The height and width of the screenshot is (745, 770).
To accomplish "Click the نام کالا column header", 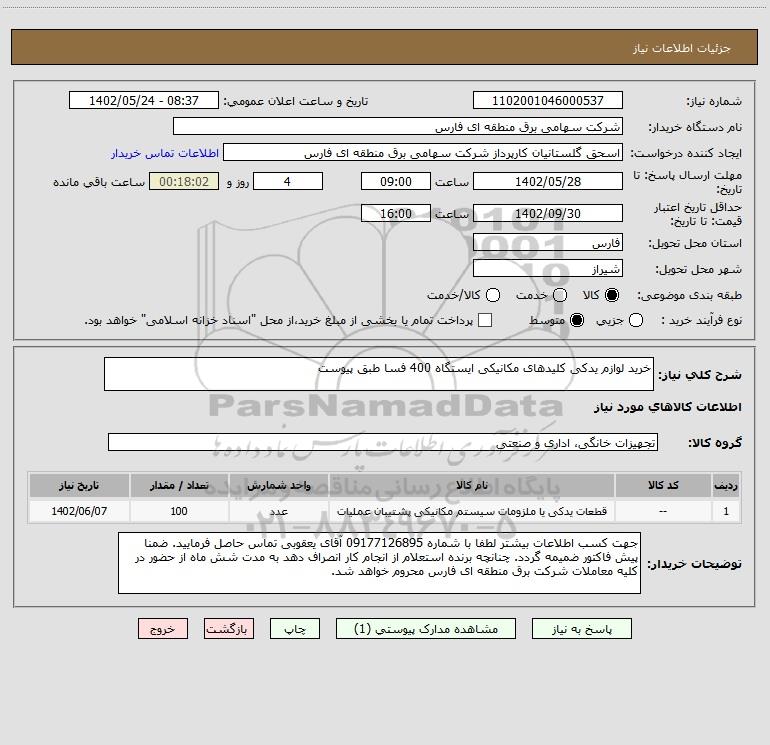I will 471,485.
